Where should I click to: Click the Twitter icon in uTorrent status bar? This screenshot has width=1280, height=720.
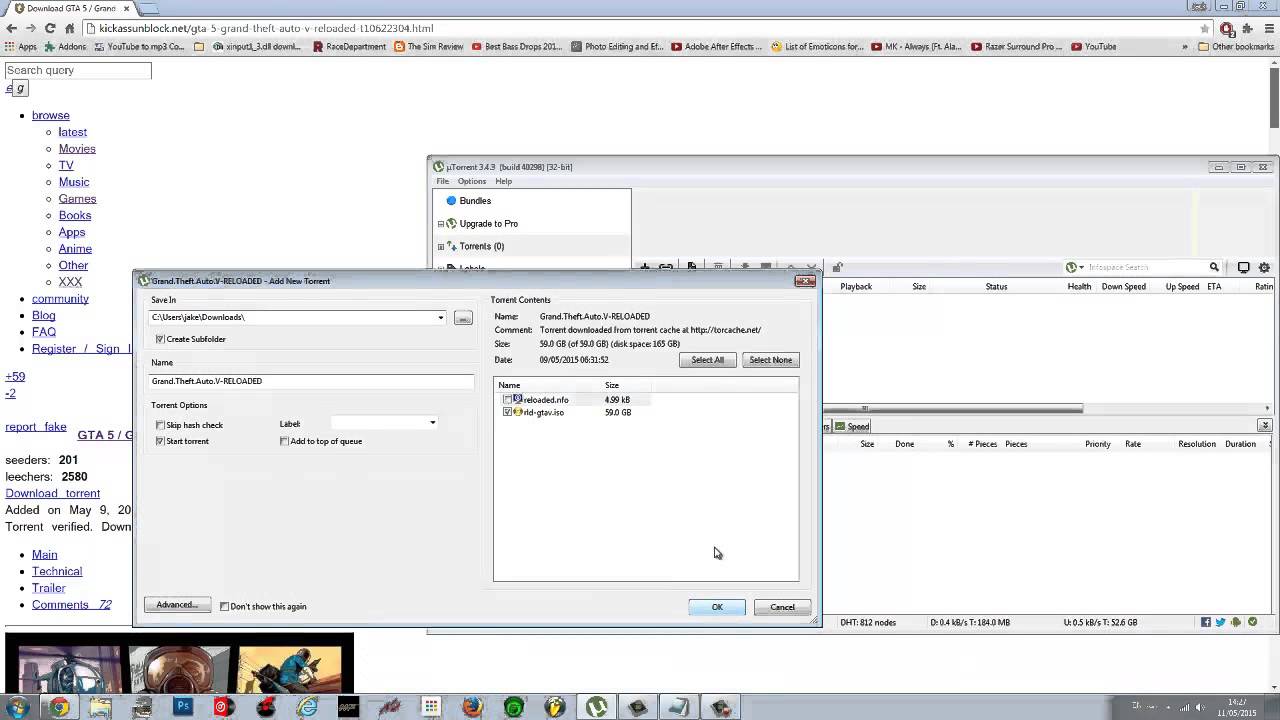(1221, 622)
